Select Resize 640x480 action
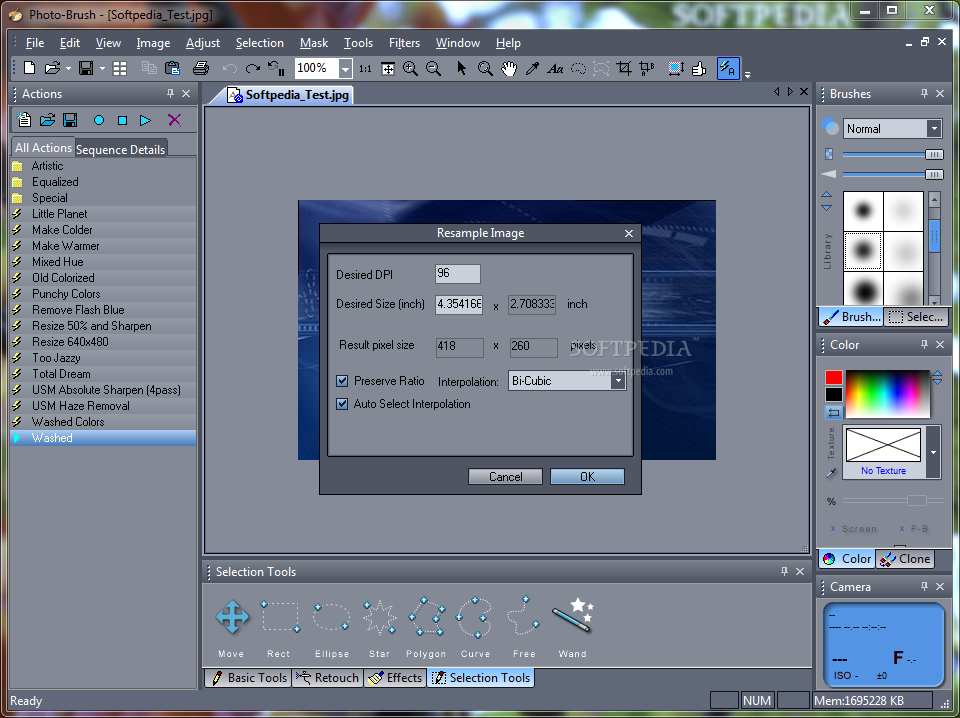This screenshot has height=718, width=960. coord(103,342)
